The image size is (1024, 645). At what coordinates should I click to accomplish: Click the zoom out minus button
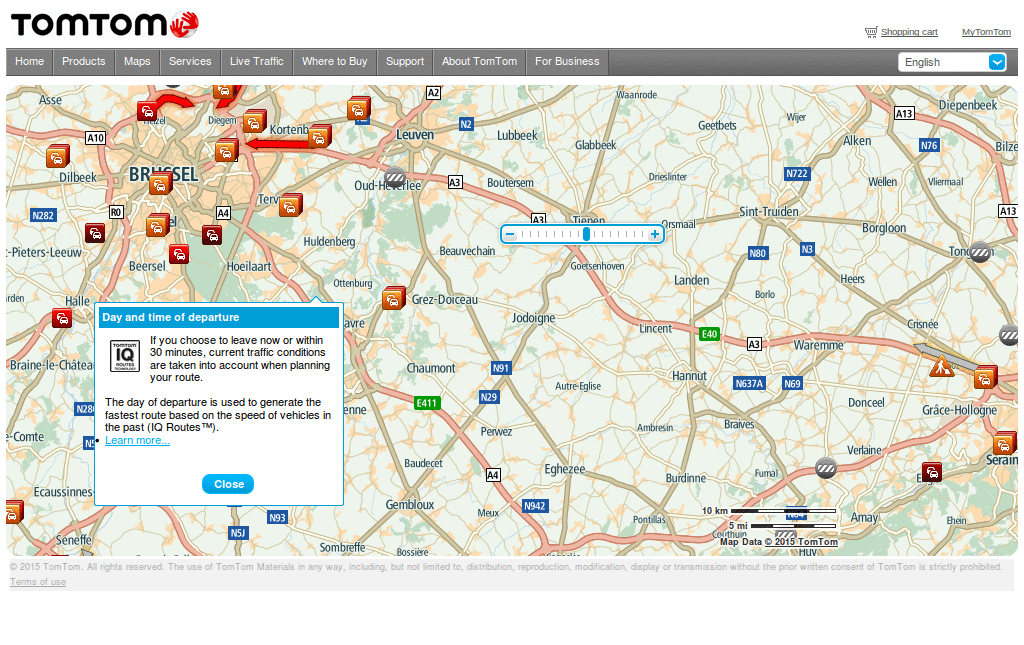point(511,234)
